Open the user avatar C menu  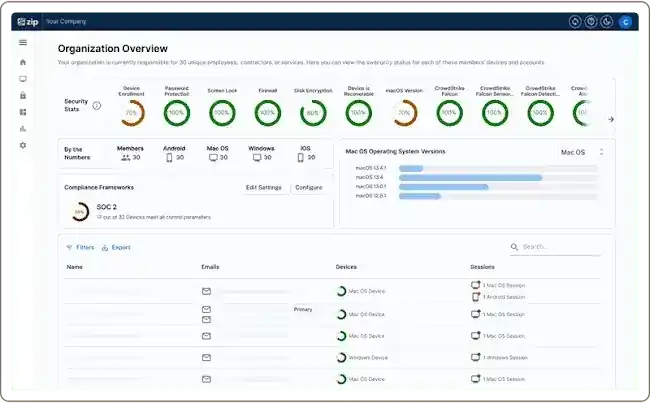coord(625,22)
